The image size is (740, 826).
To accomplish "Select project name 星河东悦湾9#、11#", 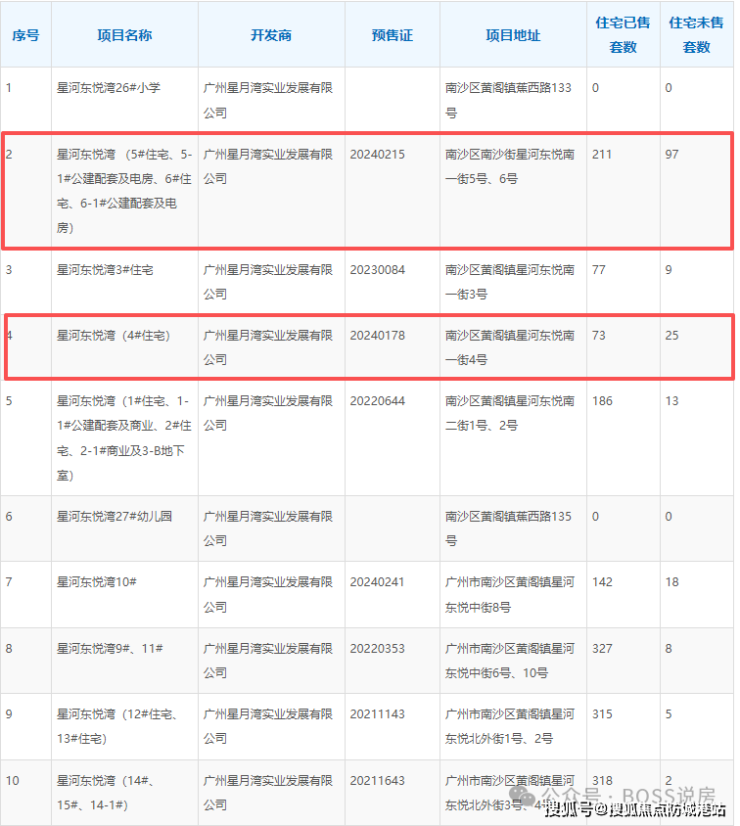I will [x=110, y=648].
